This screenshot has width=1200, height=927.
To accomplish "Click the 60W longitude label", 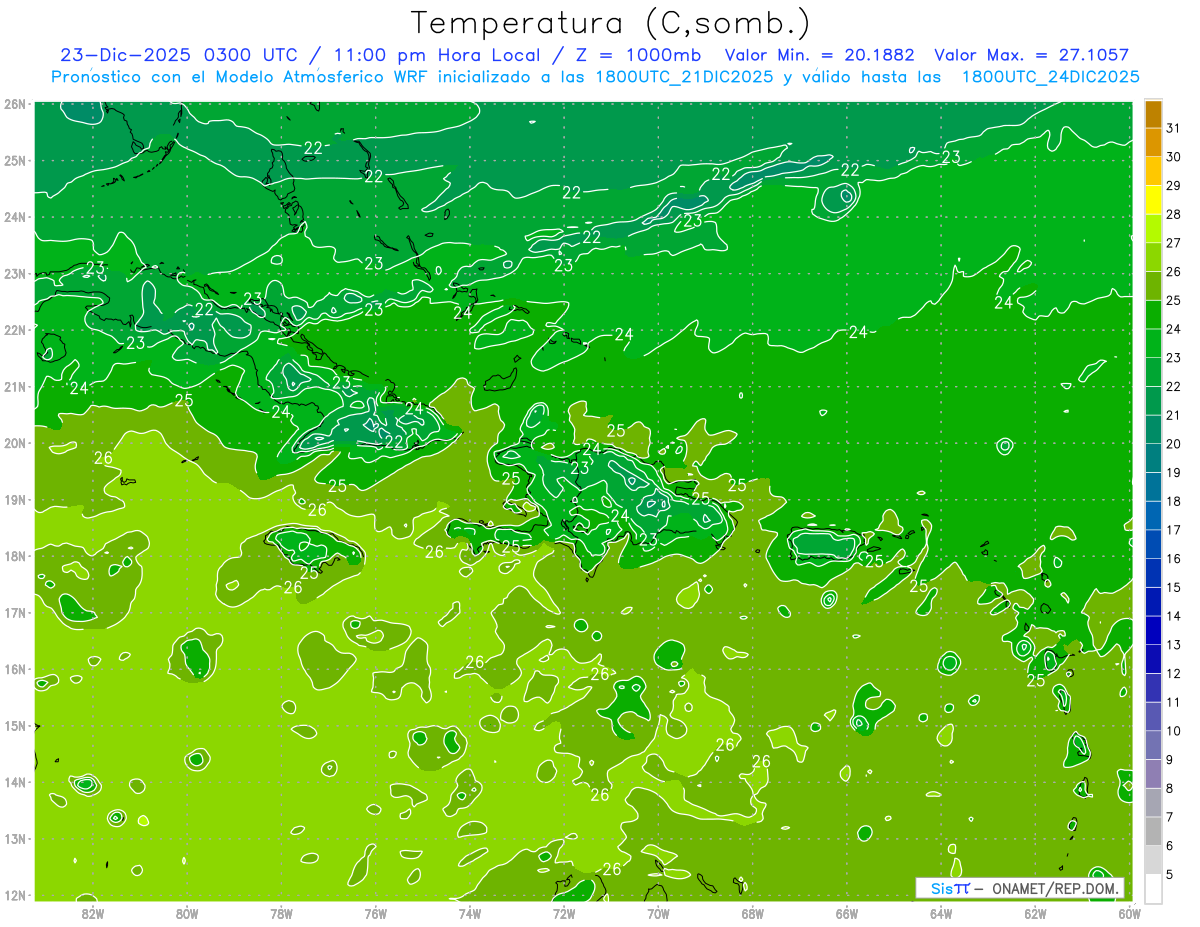I will point(1129,912).
